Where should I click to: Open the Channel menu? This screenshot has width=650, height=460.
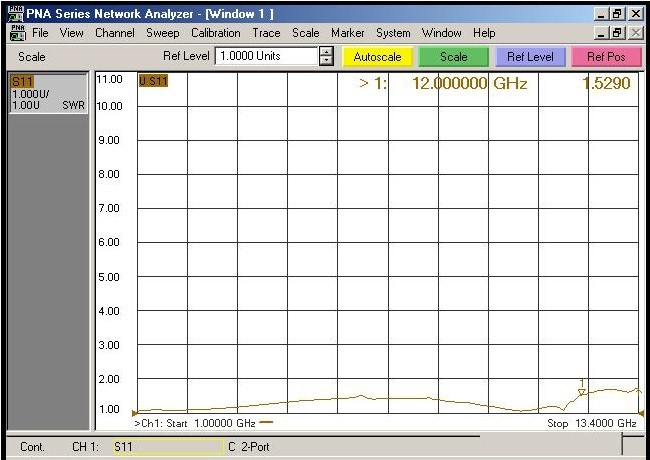pyautogui.click(x=115, y=33)
